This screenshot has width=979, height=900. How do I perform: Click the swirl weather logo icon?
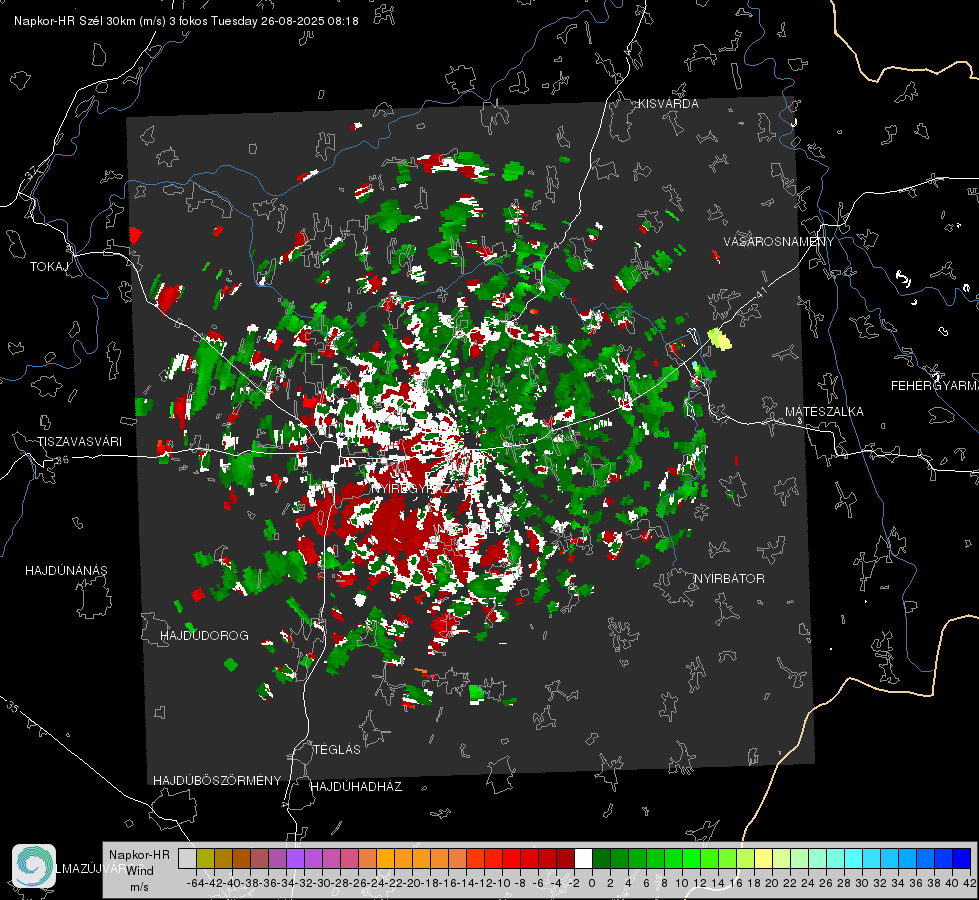pos(34,866)
